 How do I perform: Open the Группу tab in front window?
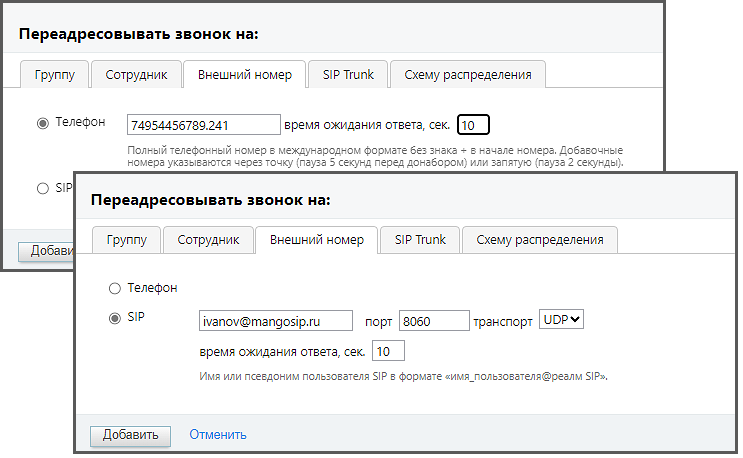coord(127,240)
